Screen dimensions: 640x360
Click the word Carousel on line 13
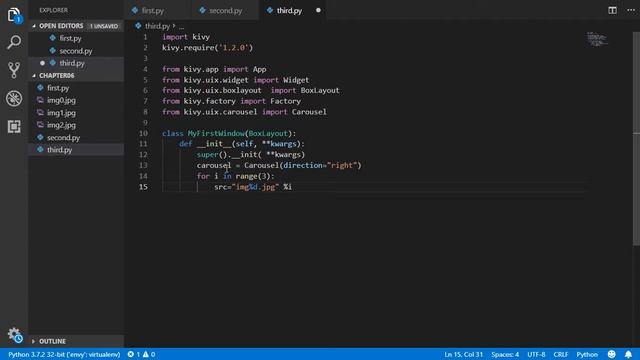point(261,165)
